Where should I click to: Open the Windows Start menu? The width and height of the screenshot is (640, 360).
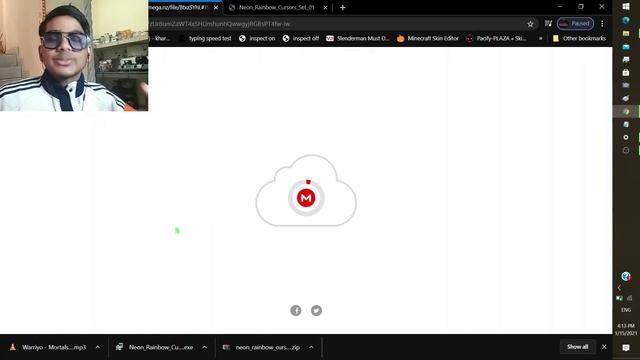626,7
